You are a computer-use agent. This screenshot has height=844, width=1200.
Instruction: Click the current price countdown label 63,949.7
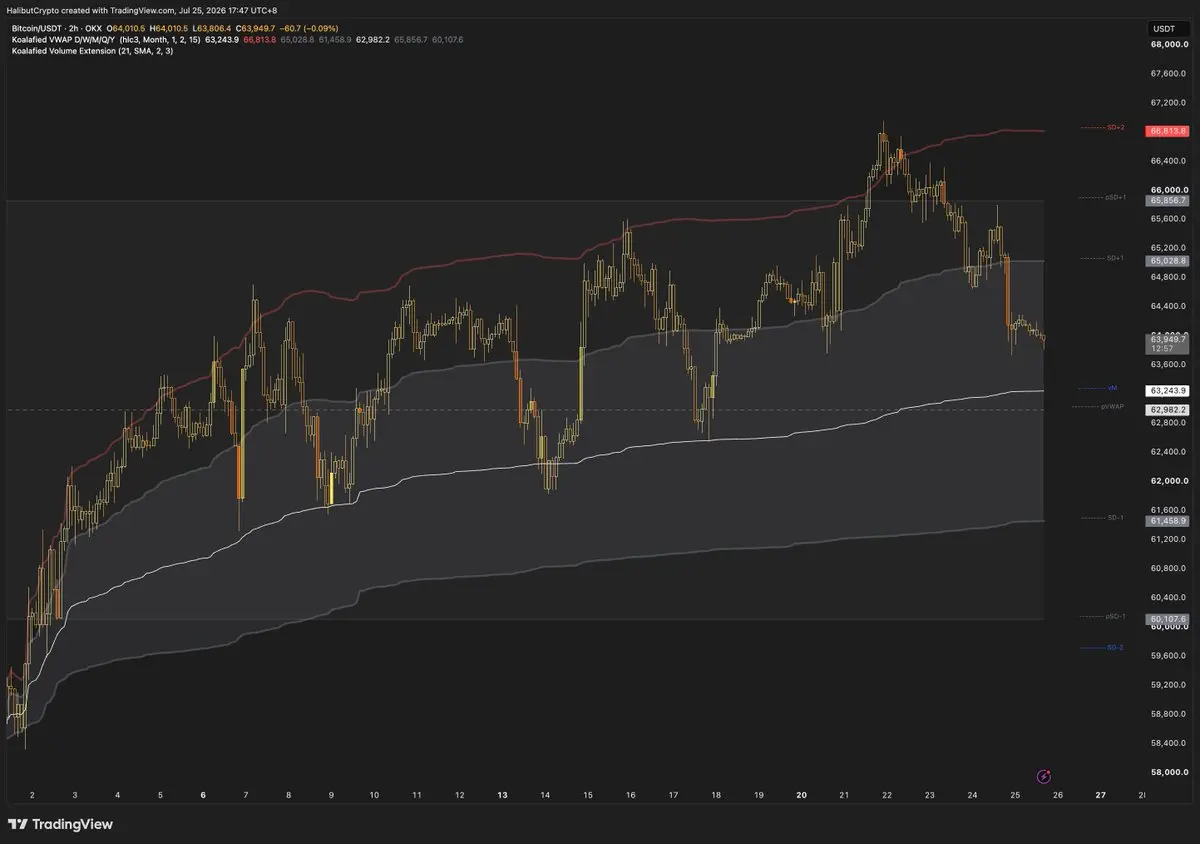point(1169,344)
